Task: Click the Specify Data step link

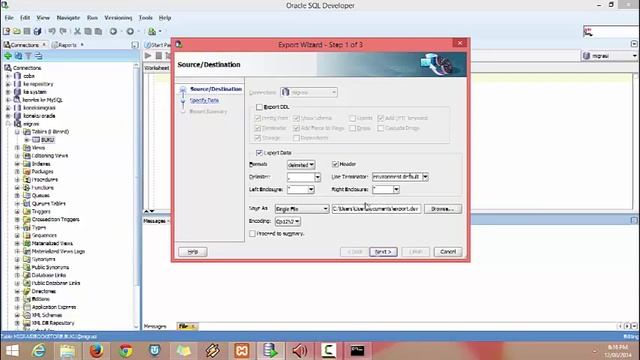Action: [204, 100]
